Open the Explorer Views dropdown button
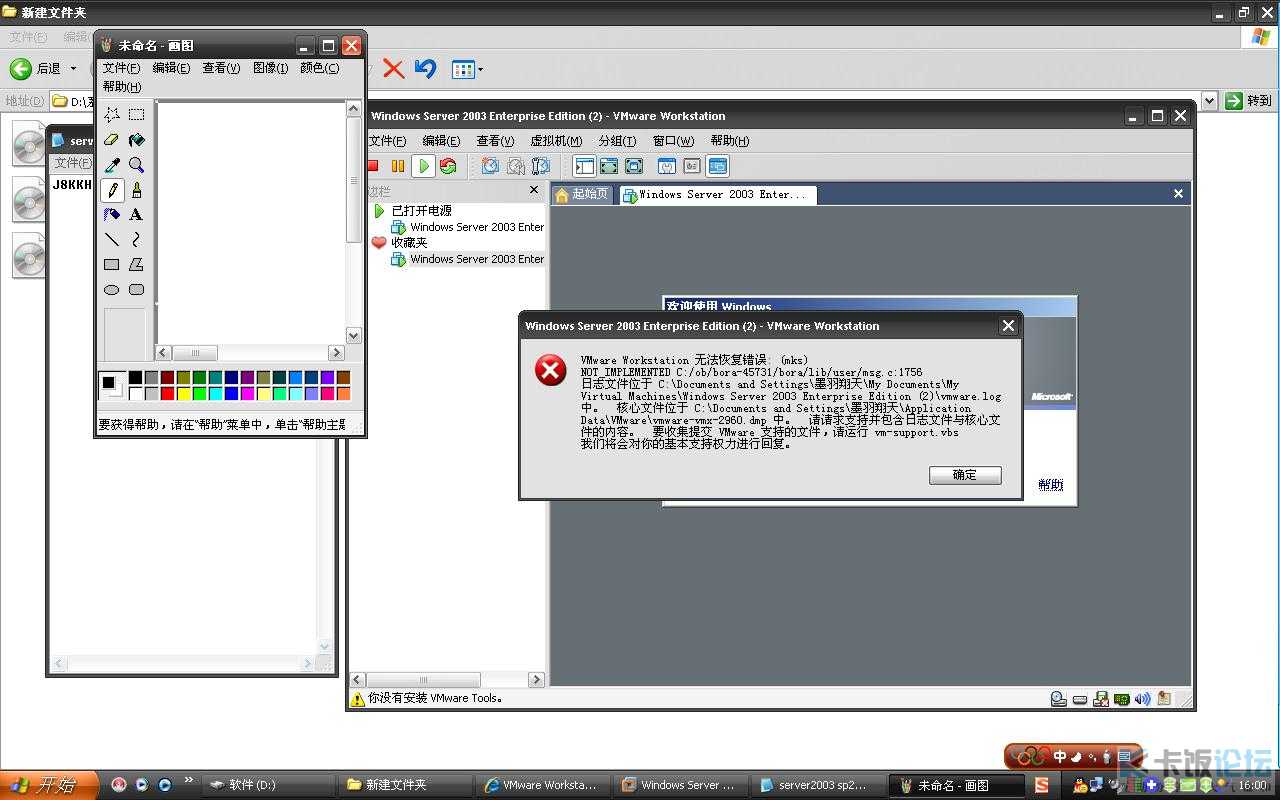The image size is (1280, 800). [467, 69]
